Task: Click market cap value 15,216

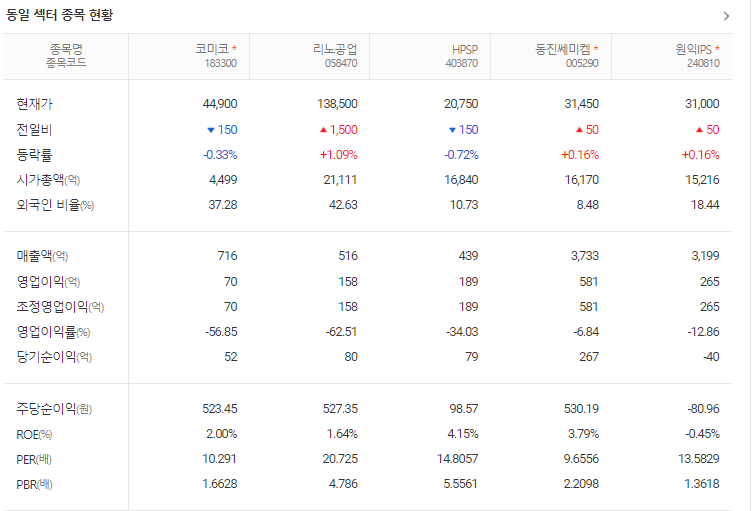Action: tap(702, 180)
